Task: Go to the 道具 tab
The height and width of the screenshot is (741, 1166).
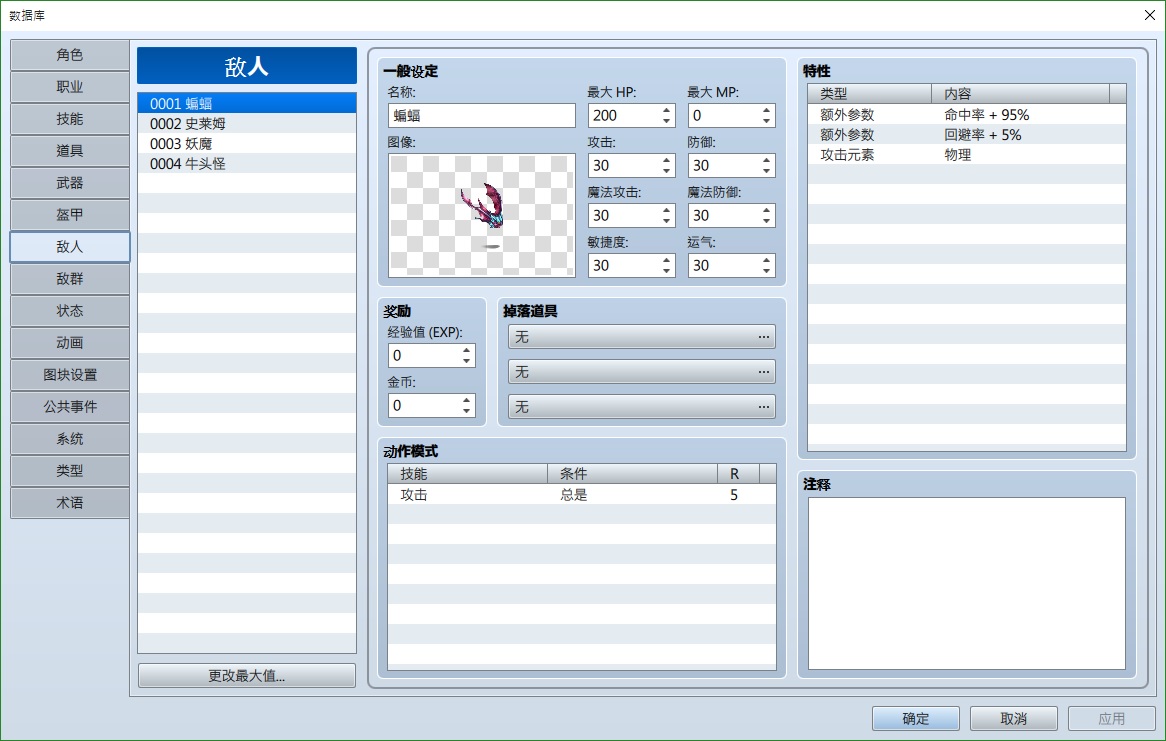Action: [70, 151]
